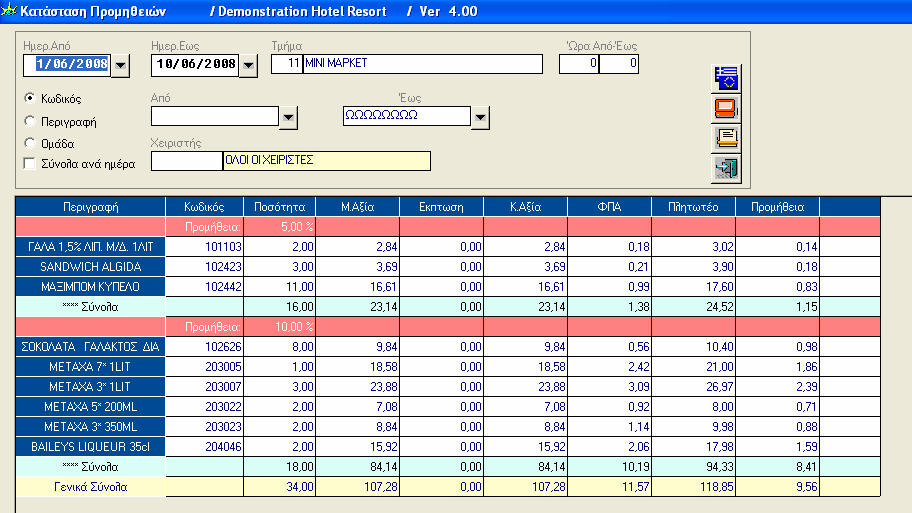Click subtotal payable value 24,52
Image resolution: width=912 pixels, height=513 pixels.
tap(693, 307)
